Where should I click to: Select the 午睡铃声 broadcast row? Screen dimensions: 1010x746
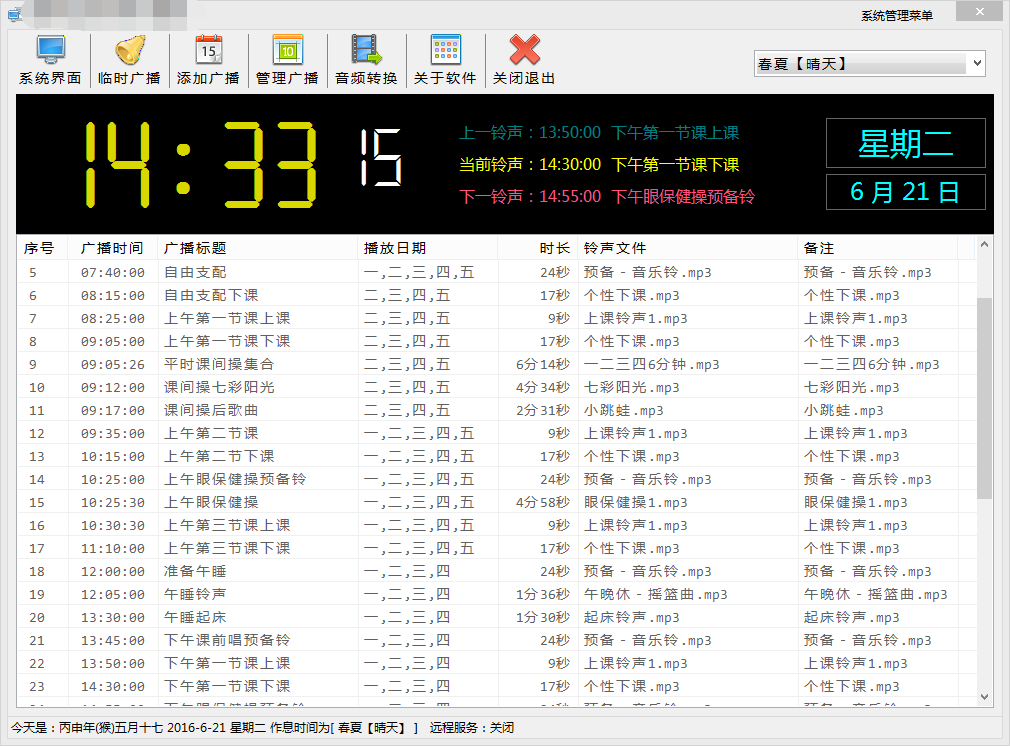tap(250, 594)
